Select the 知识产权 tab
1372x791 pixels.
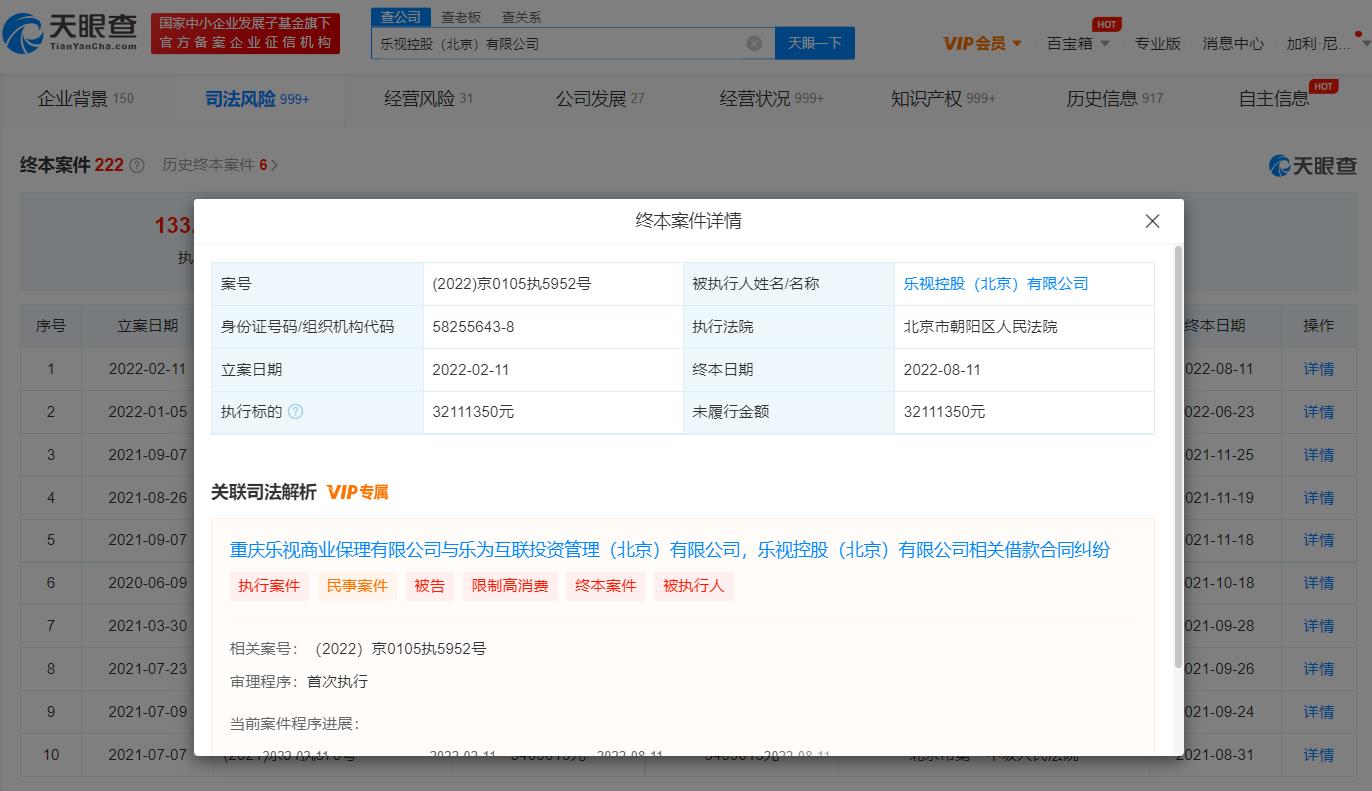pos(943,98)
